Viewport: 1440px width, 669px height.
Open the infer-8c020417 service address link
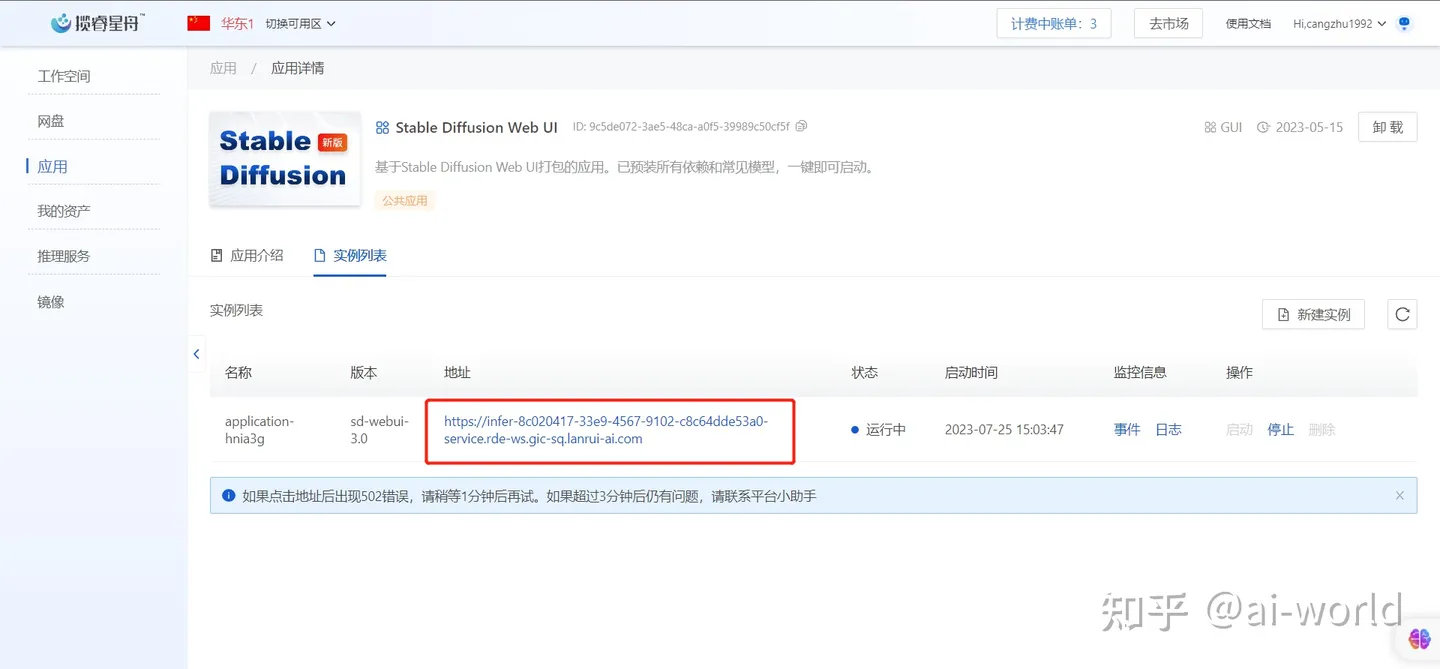coord(606,430)
